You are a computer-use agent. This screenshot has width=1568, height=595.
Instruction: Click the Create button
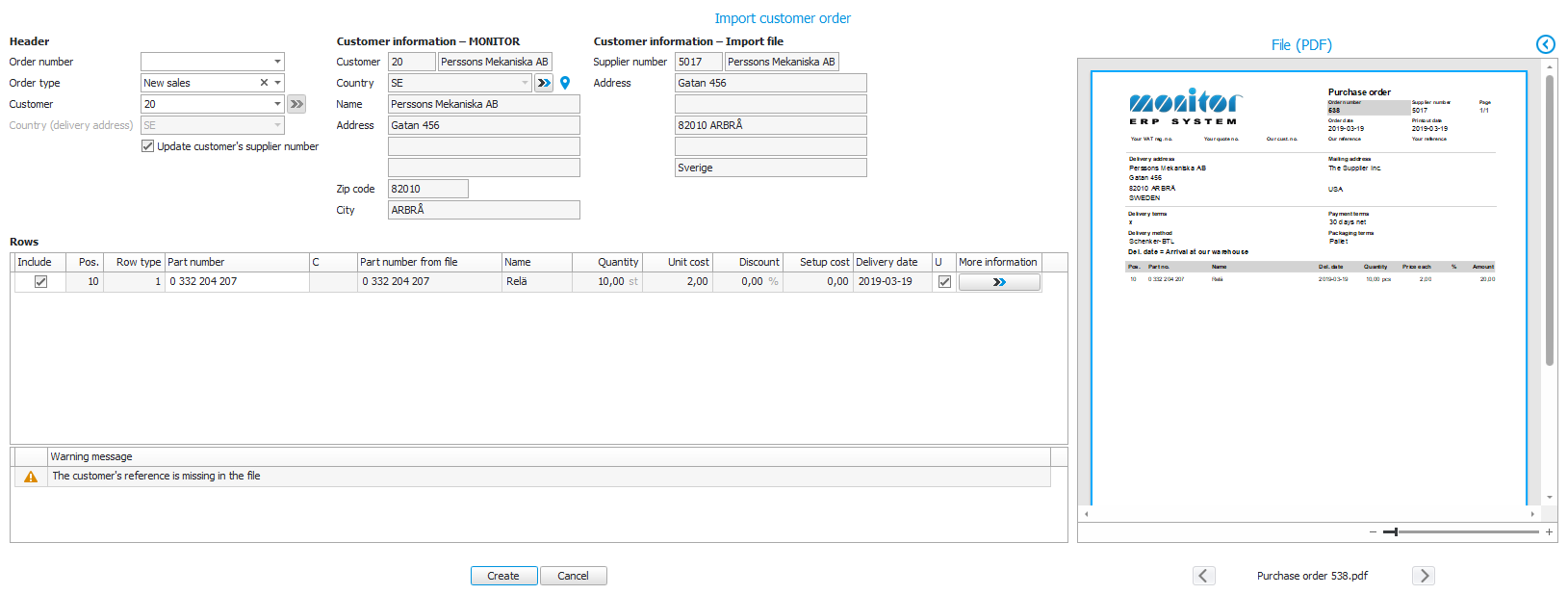[503, 576]
